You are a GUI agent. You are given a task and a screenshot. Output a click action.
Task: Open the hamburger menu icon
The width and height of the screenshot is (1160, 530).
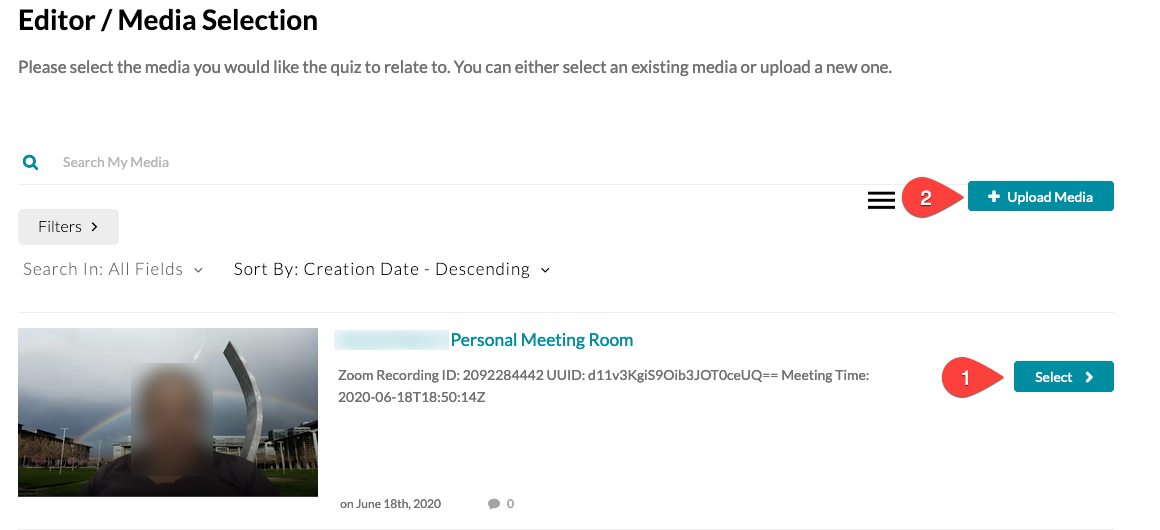881,200
